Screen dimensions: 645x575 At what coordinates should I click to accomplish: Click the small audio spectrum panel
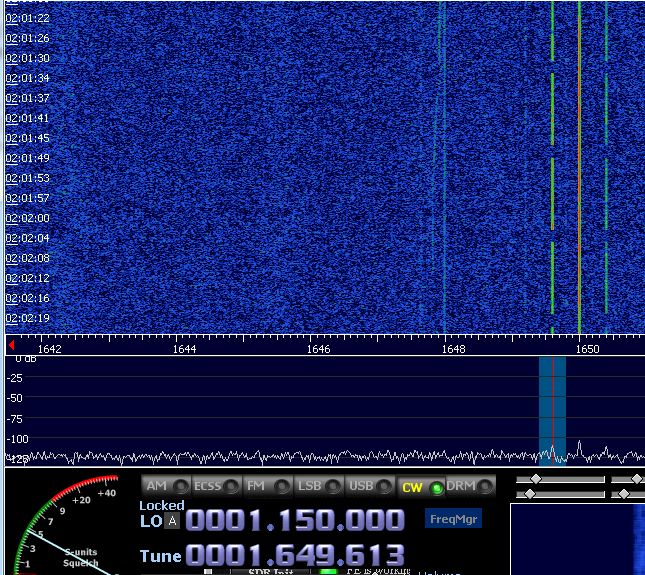pyautogui.click(x=578, y=539)
